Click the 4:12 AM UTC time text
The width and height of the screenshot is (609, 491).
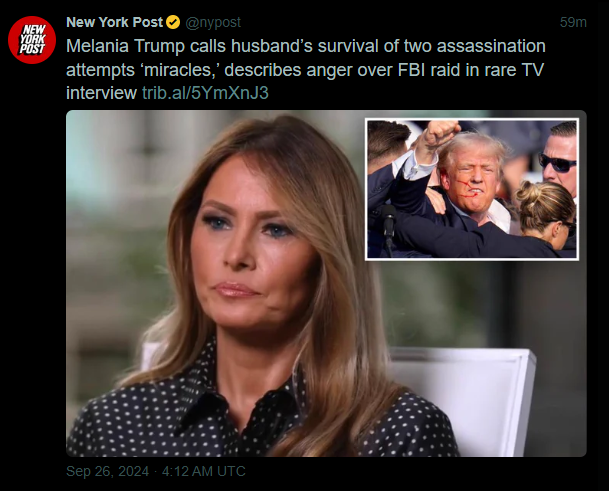pos(204,471)
